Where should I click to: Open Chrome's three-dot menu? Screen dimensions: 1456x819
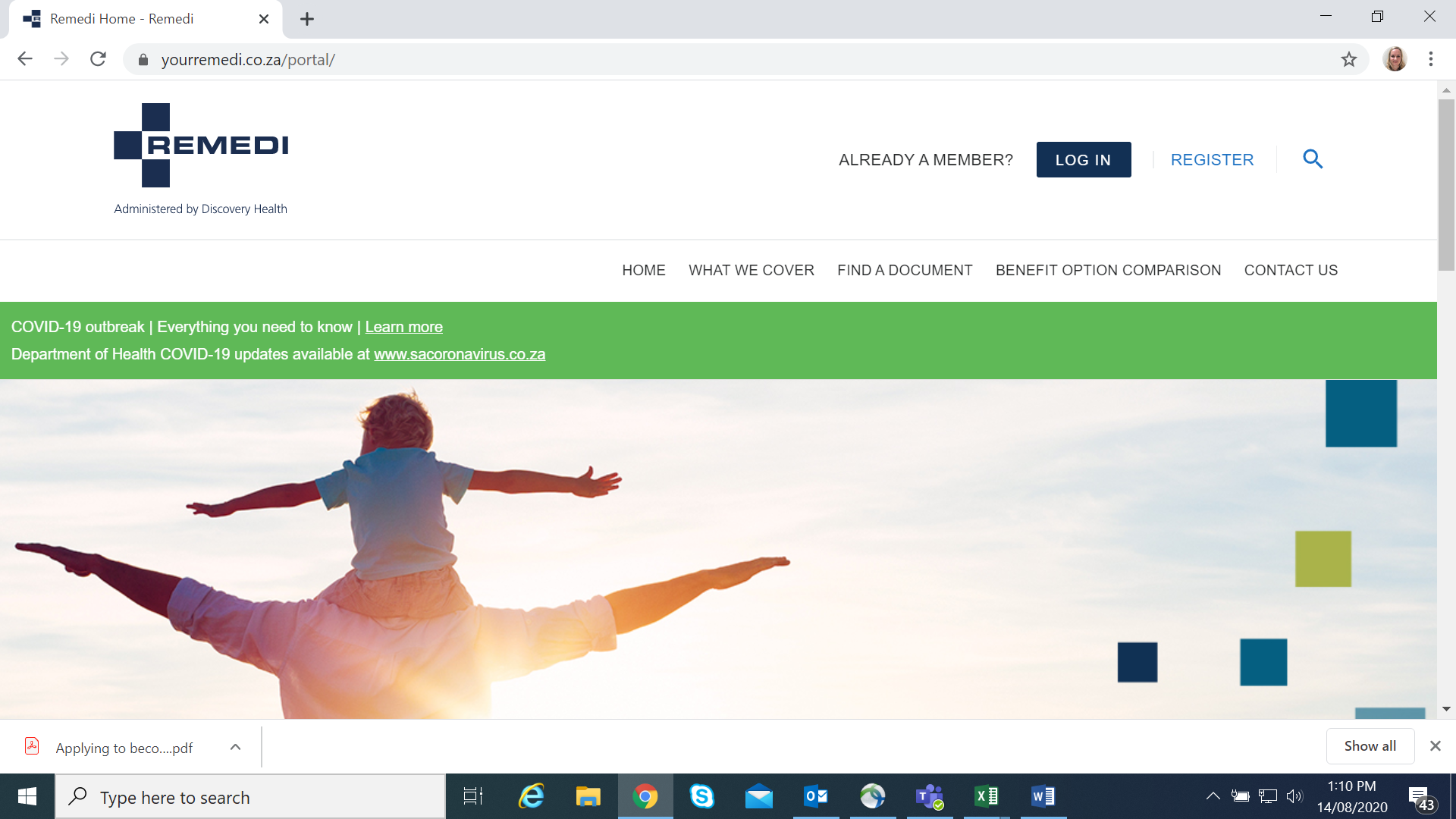(1431, 59)
